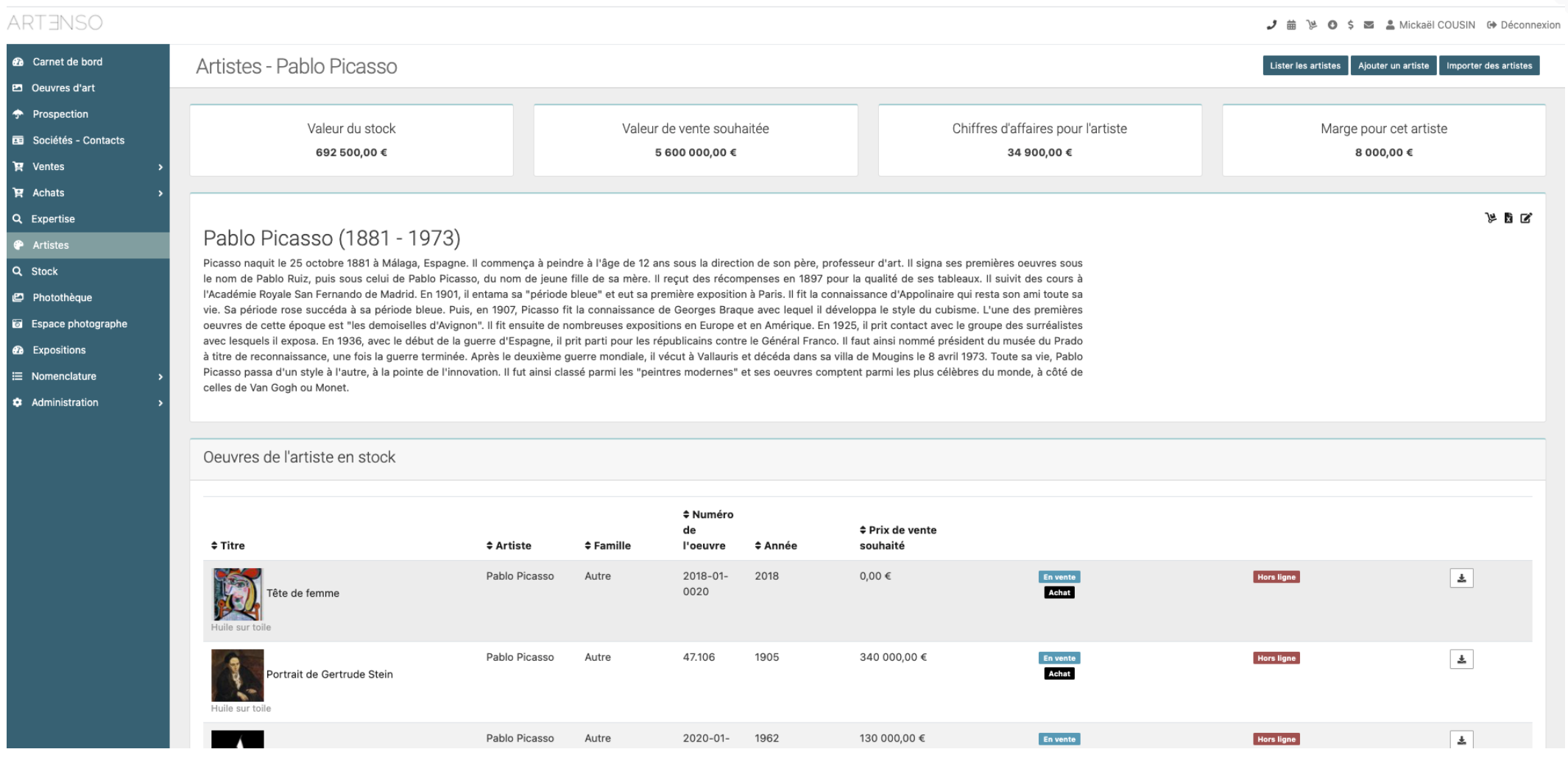Click the Portrait de Gertrude Stein title

coord(330,674)
